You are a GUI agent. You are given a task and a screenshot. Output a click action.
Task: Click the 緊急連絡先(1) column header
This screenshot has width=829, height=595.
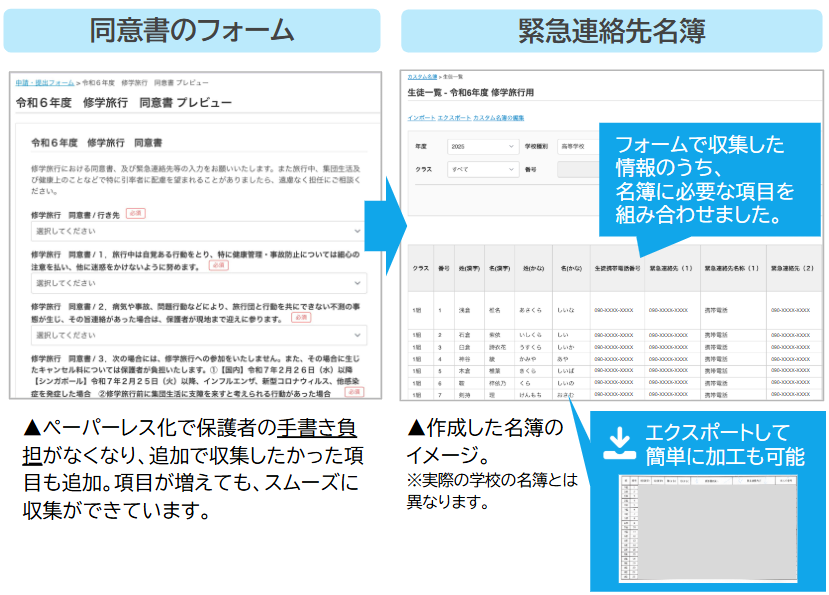pyautogui.click(x=672, y=269)
